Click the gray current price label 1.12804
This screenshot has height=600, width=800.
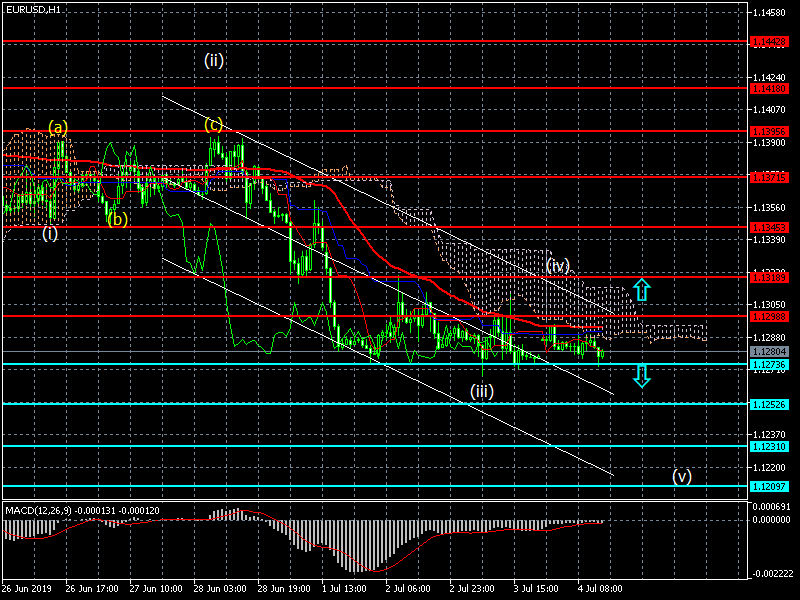(x=769, y=352)
